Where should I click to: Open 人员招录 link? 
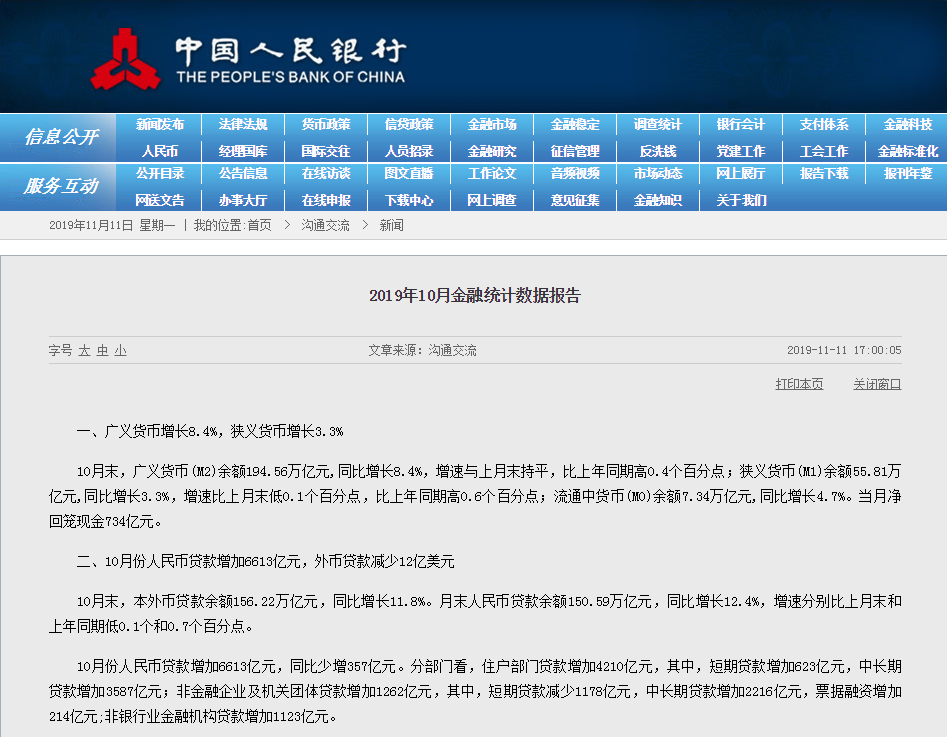409,151
